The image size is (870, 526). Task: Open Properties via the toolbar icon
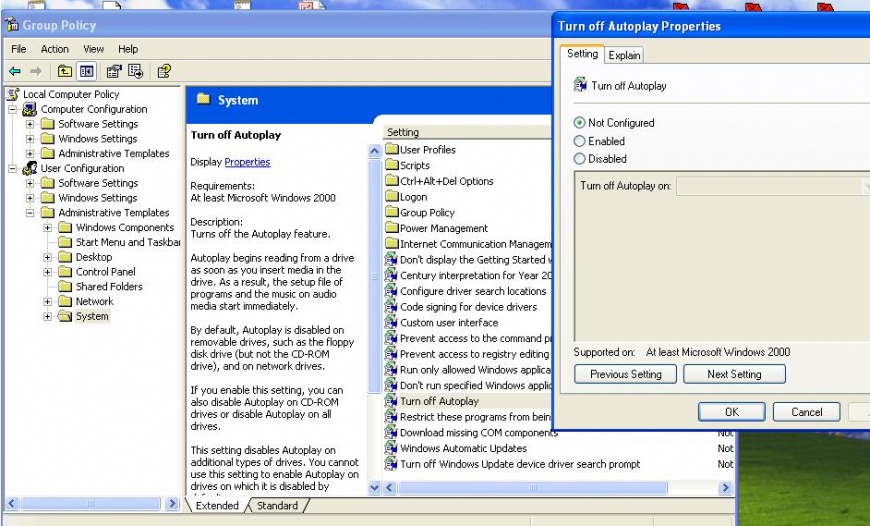114,71
